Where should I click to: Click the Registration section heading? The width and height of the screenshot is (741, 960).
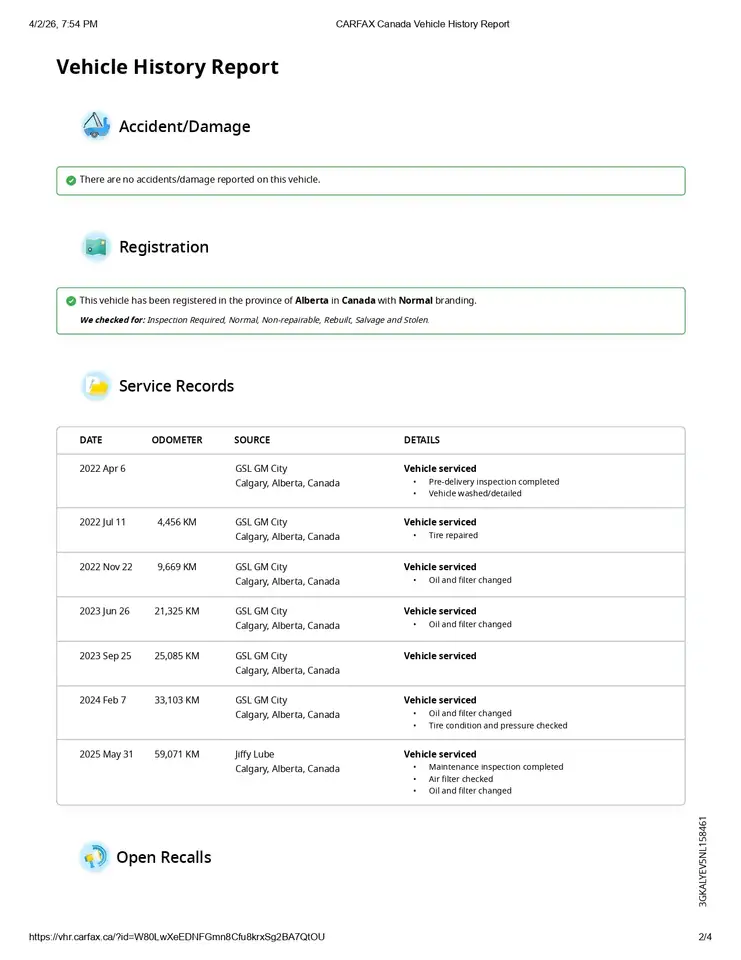[164, 247]
